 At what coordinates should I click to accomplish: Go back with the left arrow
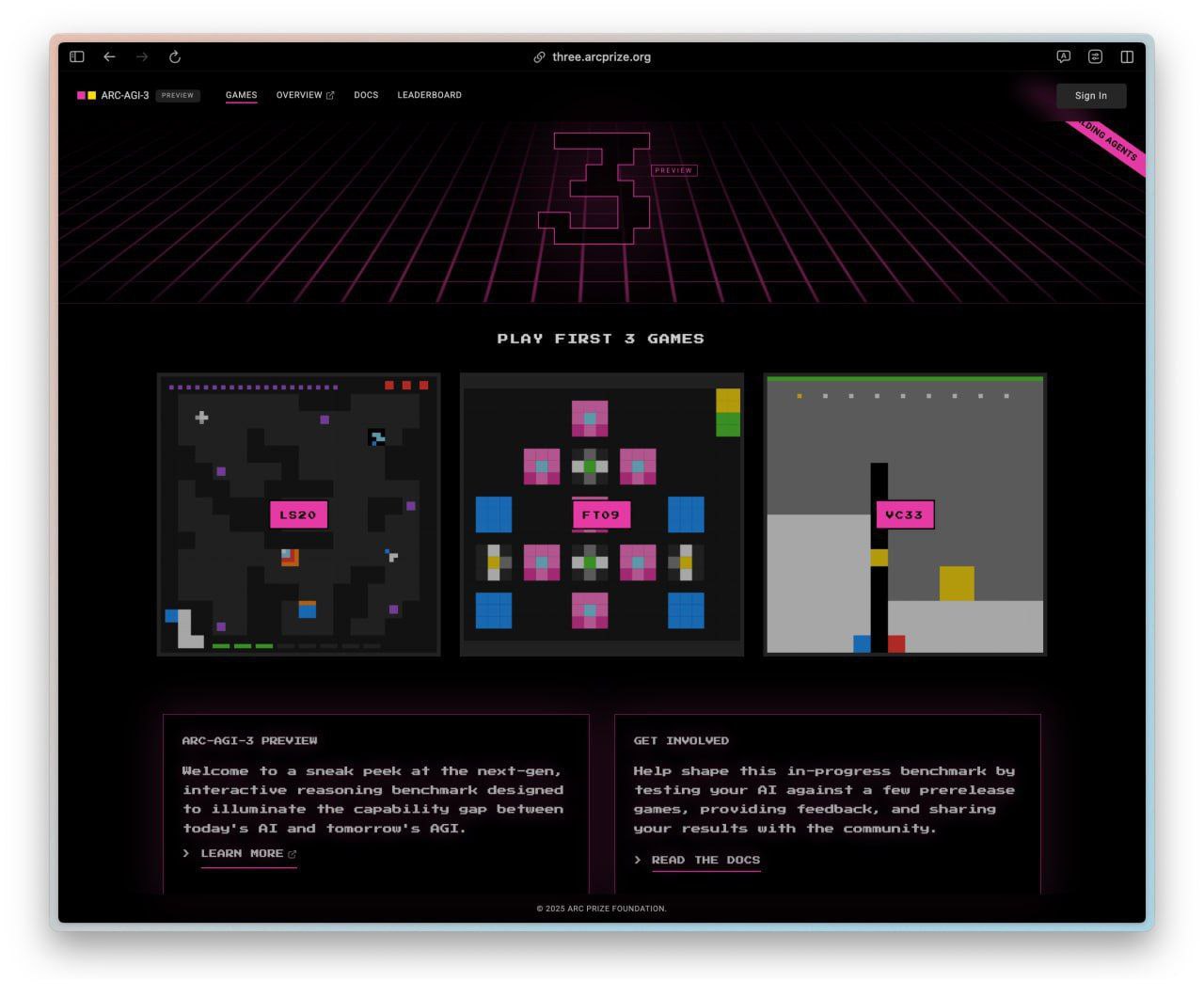(x=109, y=56)
